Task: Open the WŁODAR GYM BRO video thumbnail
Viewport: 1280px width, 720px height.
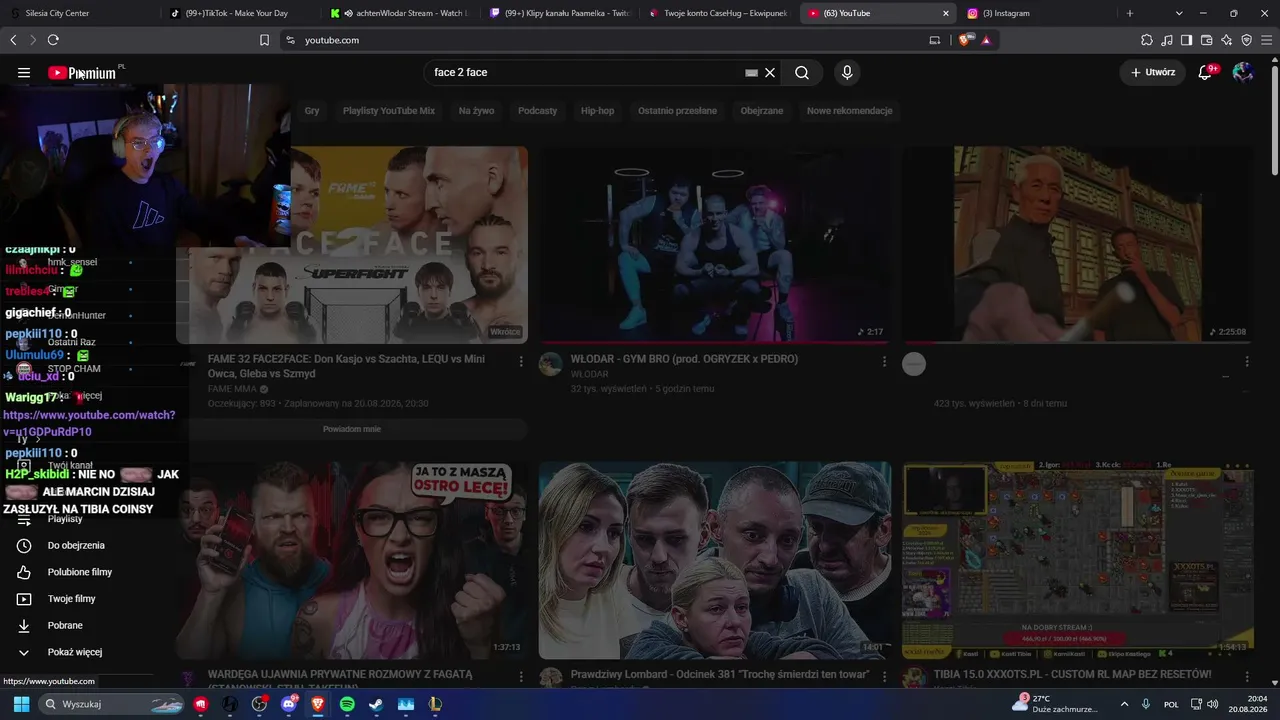Action: pos(716,244)
